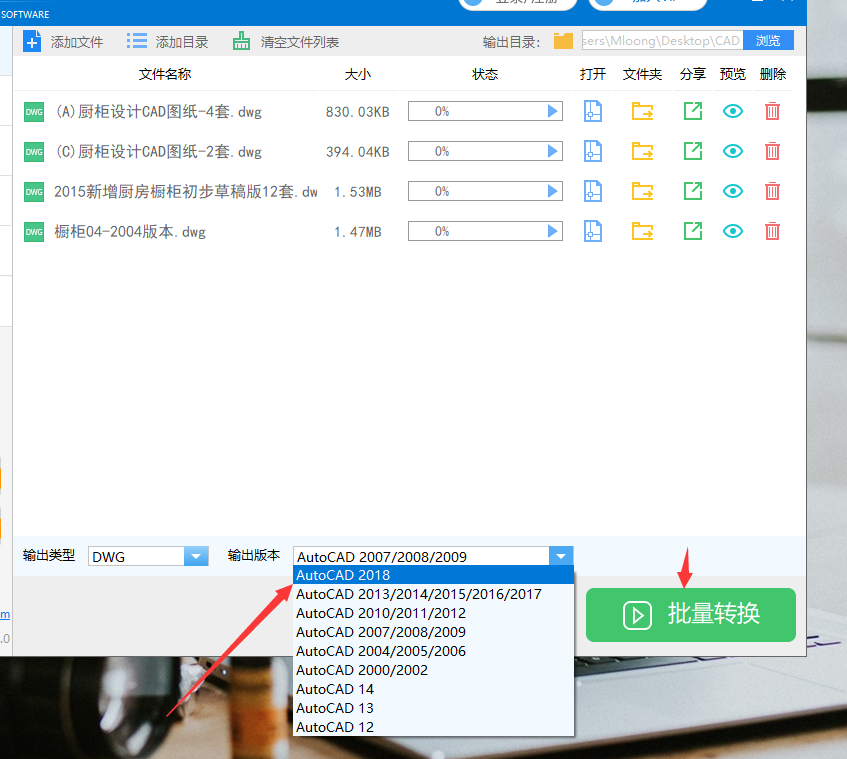Click progress bar of 橱柜04-2004版本.dwg
This screenshot has height=759, width=847.
pyautogui.click(x=485, y=231)
